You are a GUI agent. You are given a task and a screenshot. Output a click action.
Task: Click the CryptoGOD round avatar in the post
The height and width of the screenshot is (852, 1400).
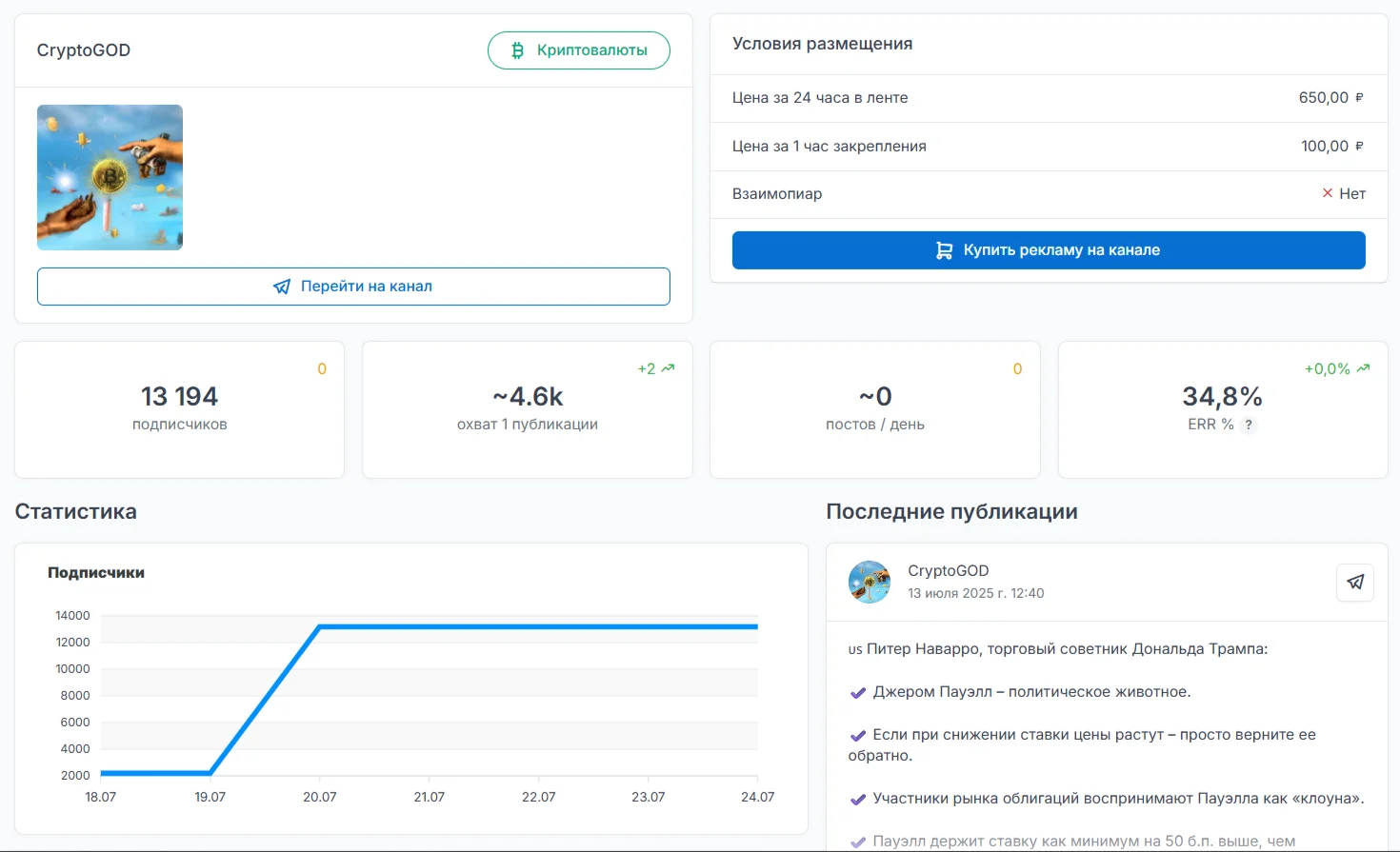pos(870,582)
